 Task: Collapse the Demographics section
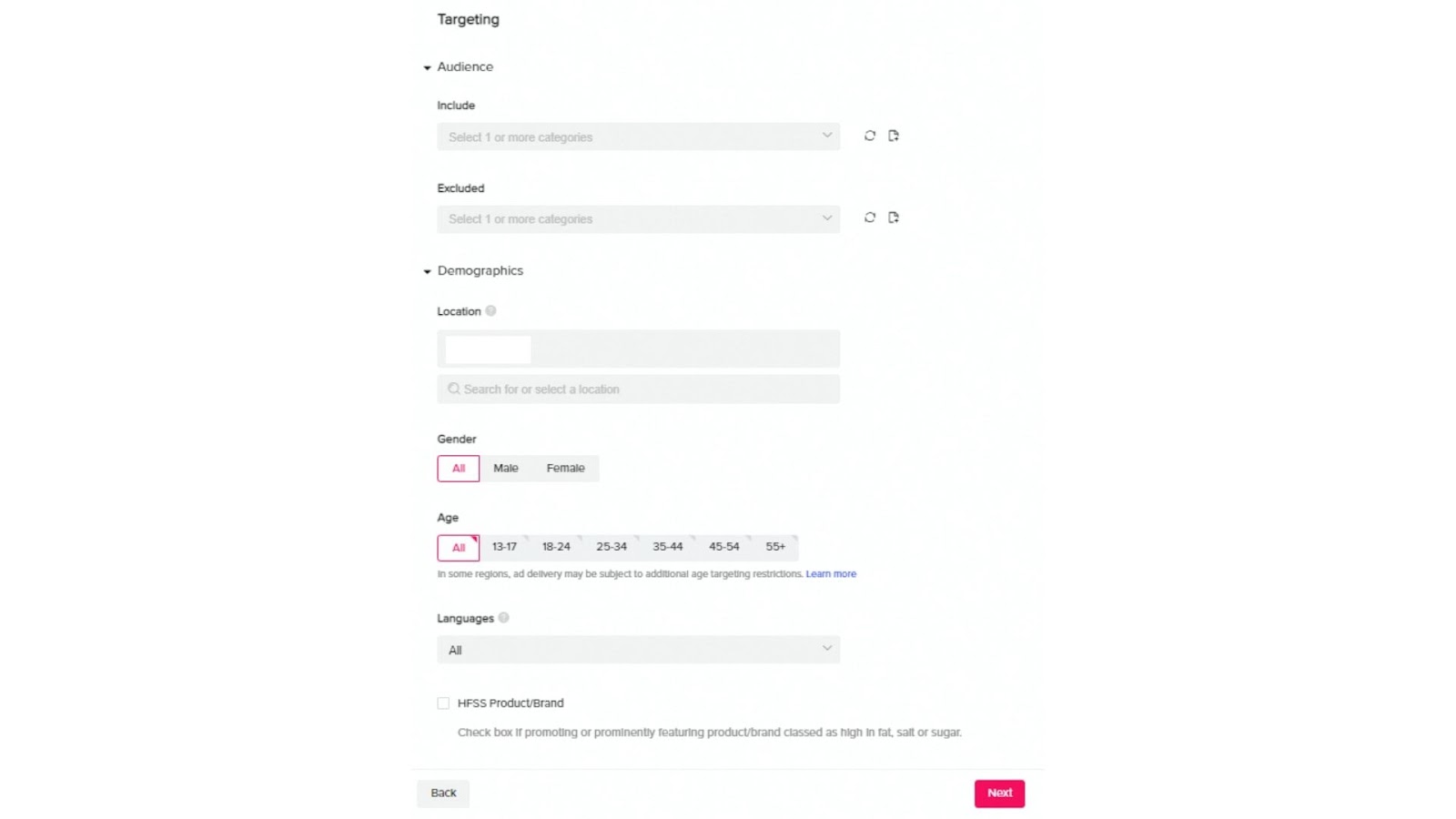pyautogui.click(x=427, y=271)
